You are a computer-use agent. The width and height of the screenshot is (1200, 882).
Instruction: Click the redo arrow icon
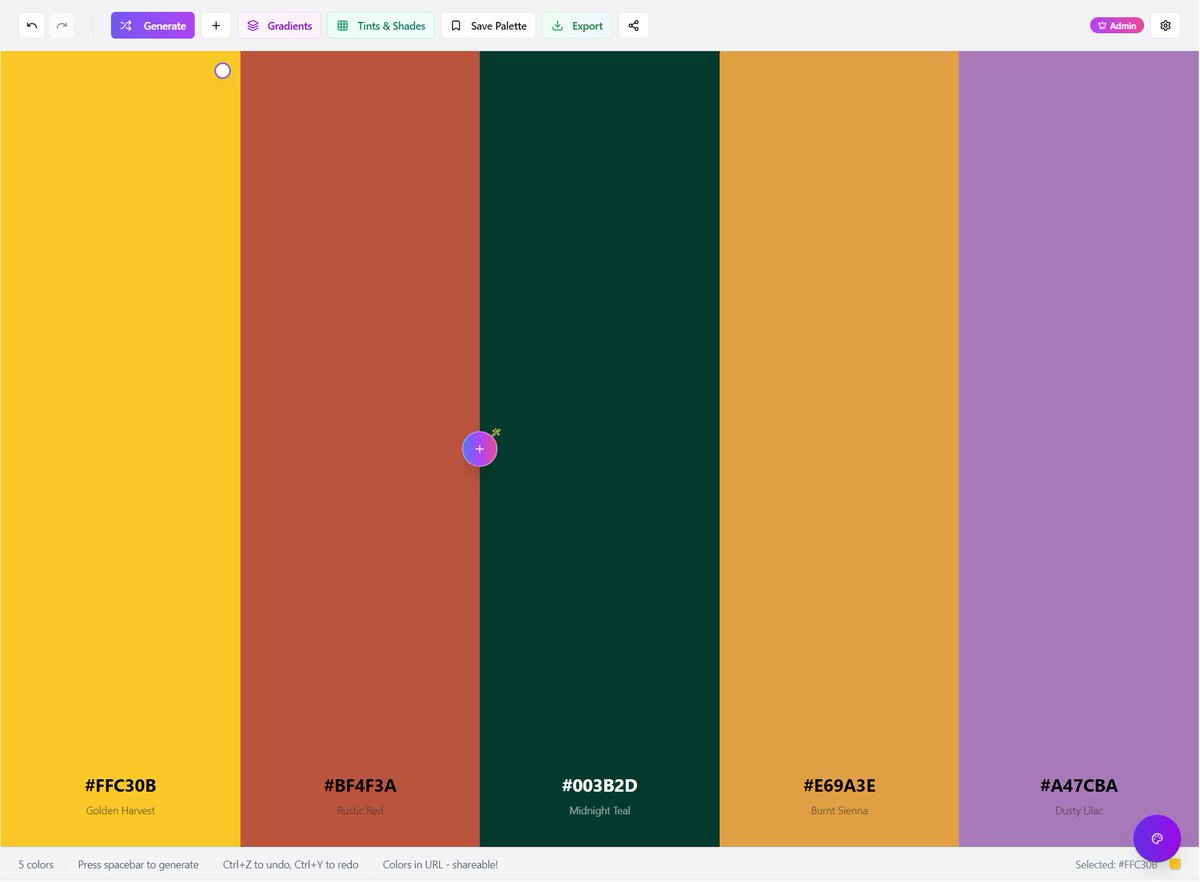coord(61,25)
